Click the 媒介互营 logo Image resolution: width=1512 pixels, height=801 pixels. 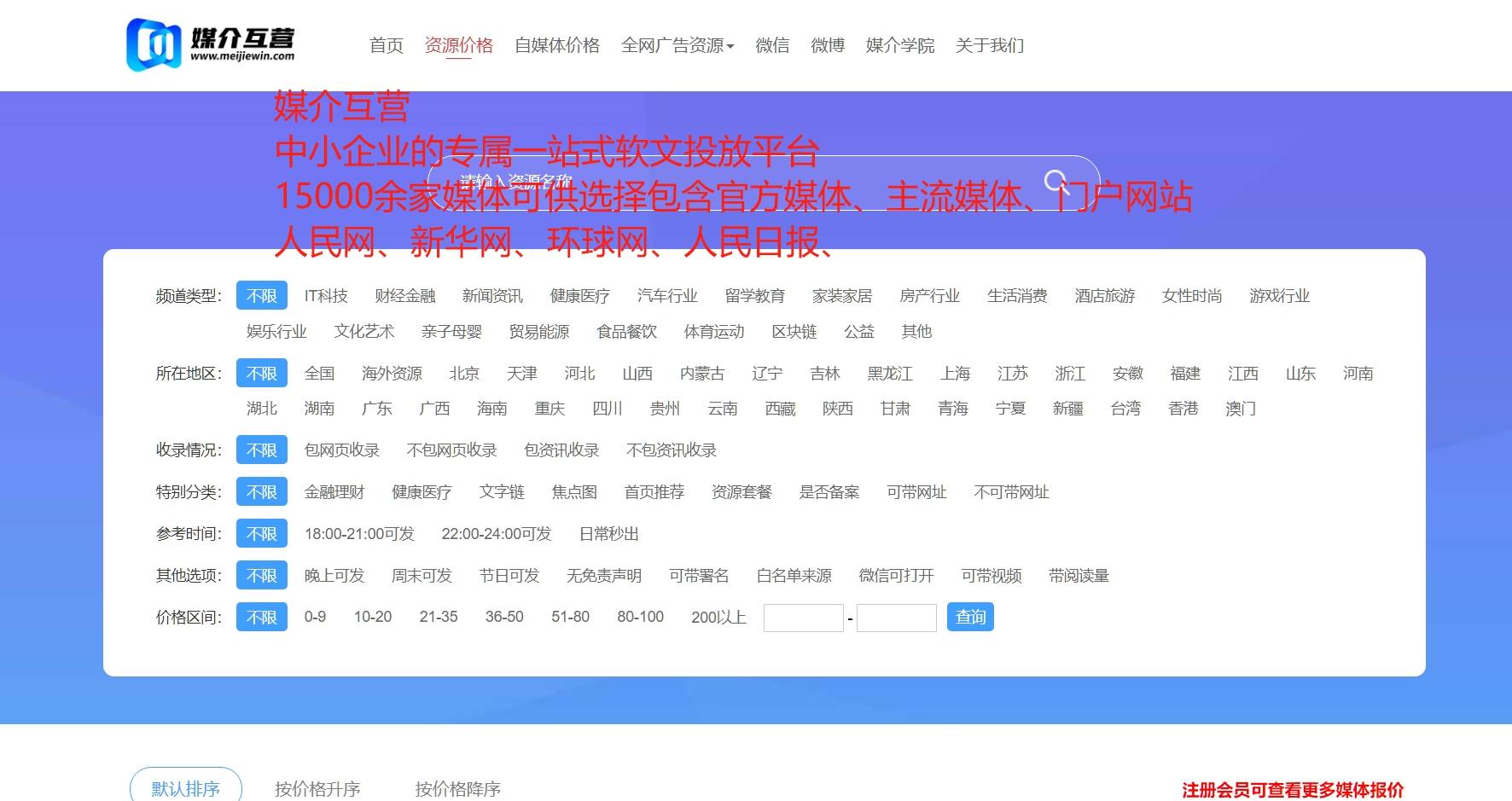point(211,44)
